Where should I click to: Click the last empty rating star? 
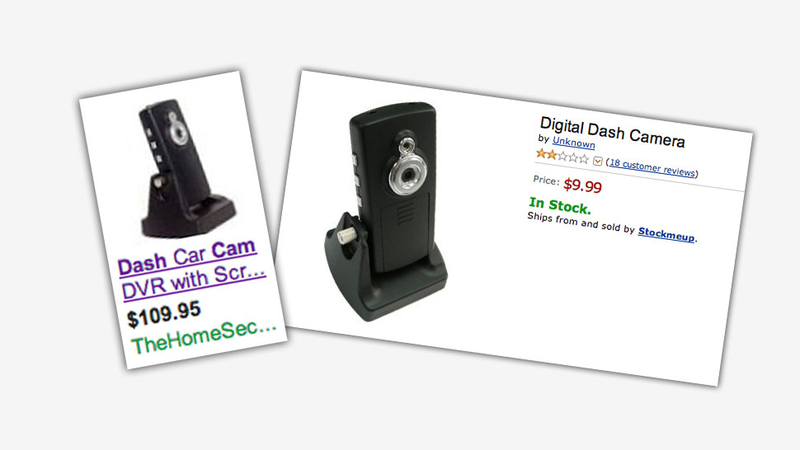tap(583, 159)
